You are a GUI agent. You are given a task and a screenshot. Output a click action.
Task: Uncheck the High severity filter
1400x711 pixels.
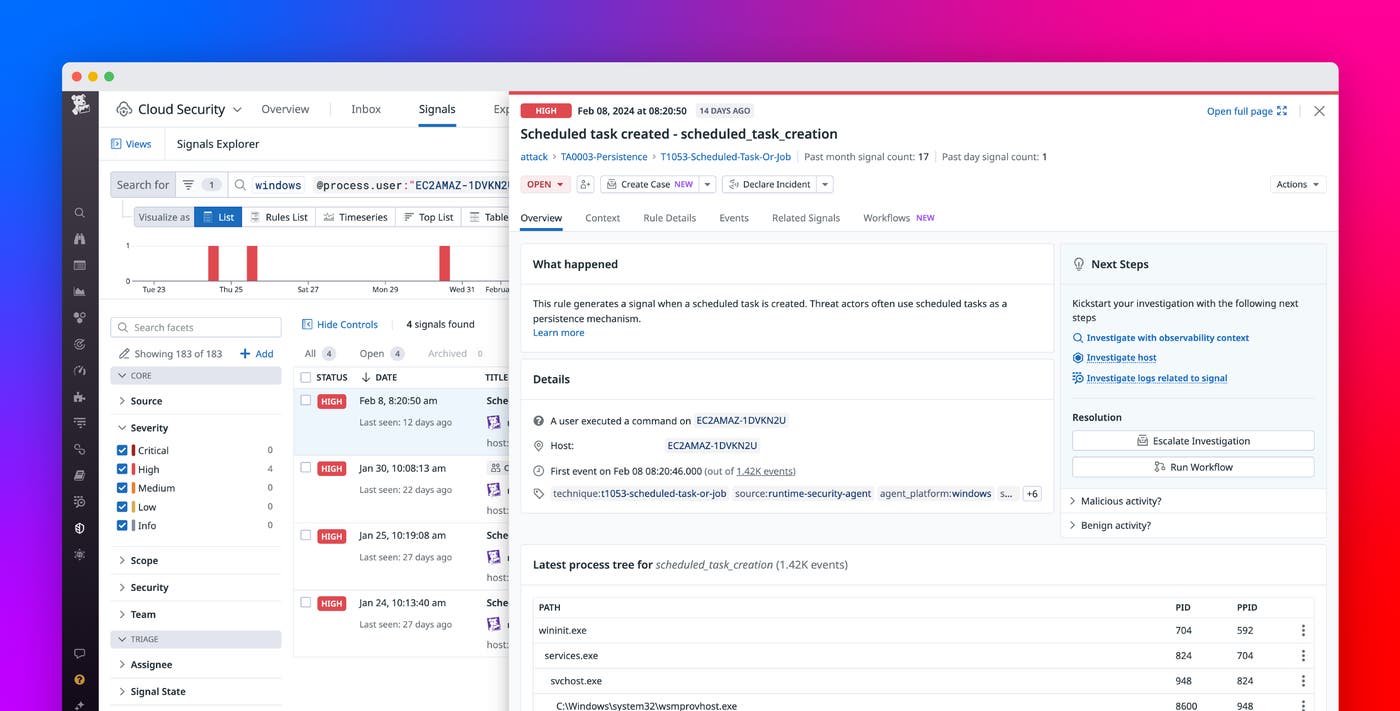click(124, 468)
